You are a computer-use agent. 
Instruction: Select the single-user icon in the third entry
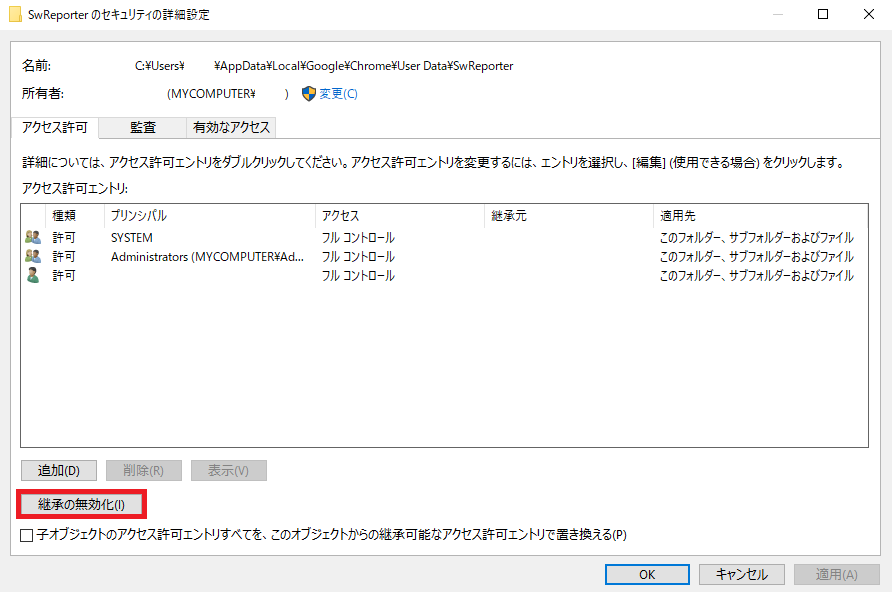[x=33, y=275]
